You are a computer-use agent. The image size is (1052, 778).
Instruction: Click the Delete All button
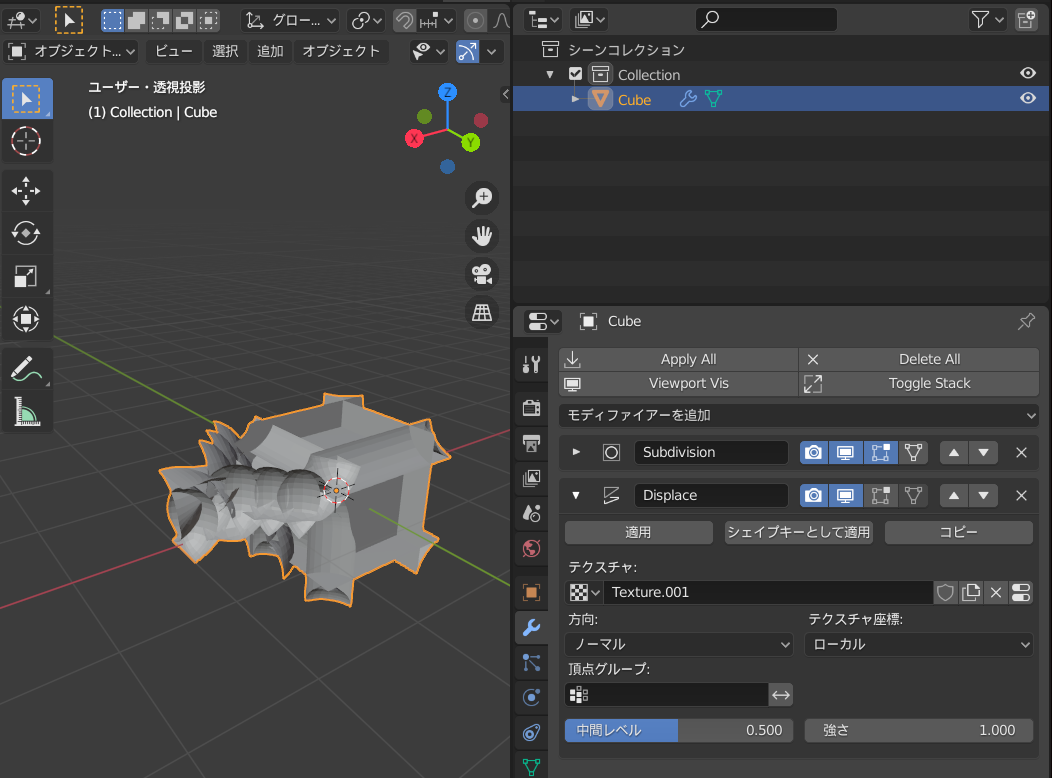[919, 359]
